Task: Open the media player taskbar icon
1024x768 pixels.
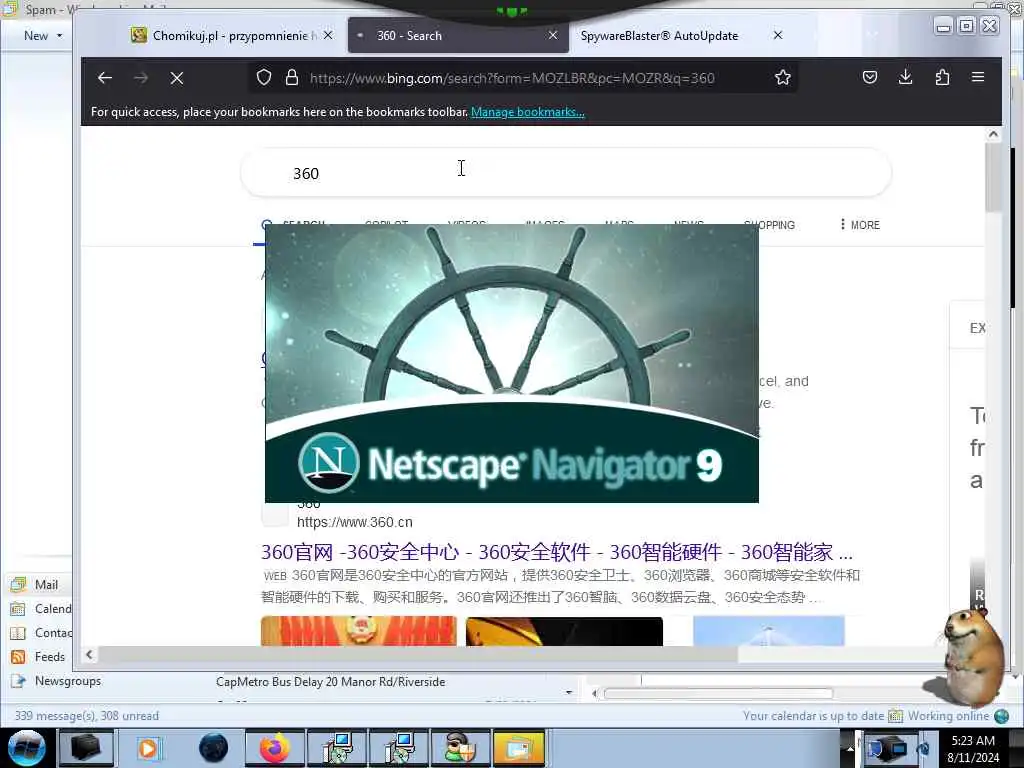Action: point(148,748)
